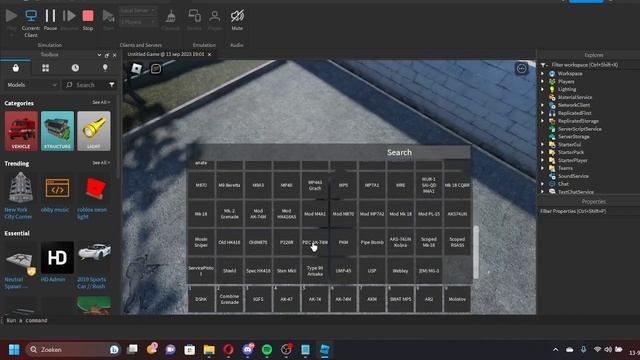640x360 pixels.
Task: Open the Toolbox Marketplace tab
Action: pyautogui.click(x=16, y=68)
